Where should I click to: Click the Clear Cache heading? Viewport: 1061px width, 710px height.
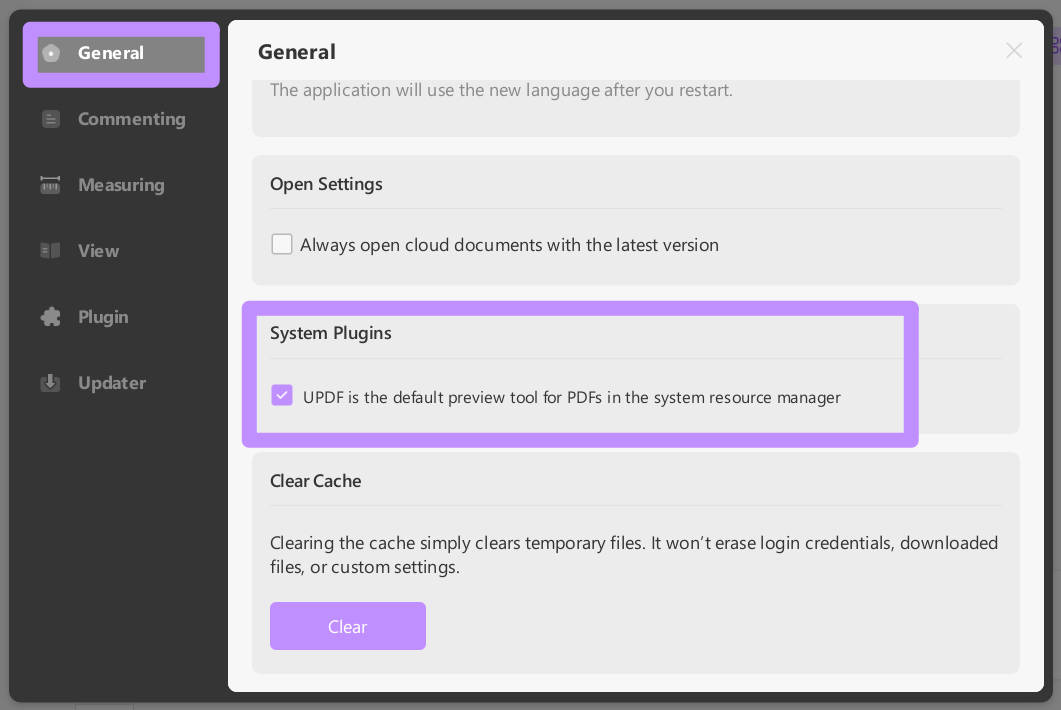coord(315,481)
